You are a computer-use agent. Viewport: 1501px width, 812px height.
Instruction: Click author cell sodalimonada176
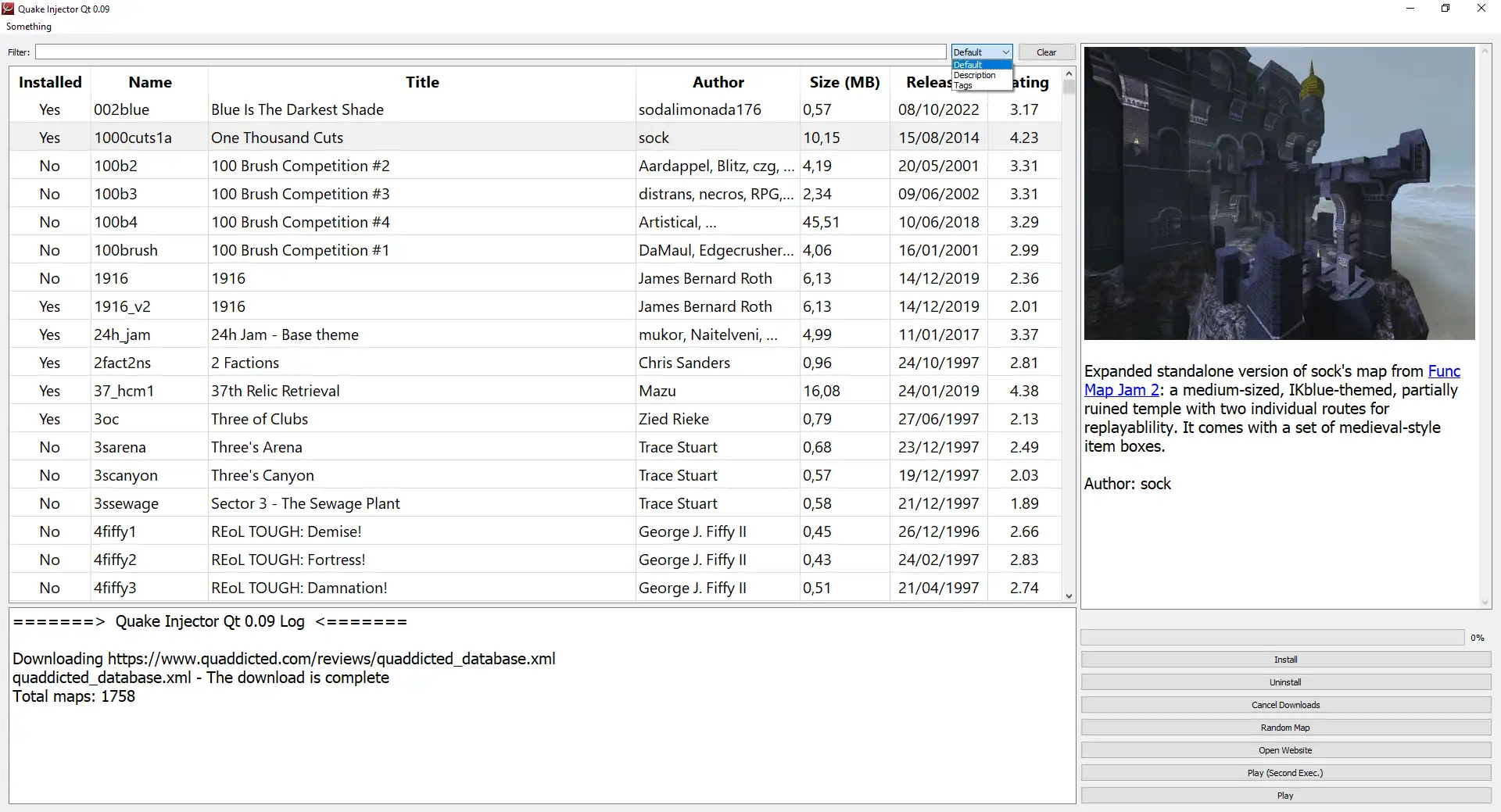click(718, 109)
